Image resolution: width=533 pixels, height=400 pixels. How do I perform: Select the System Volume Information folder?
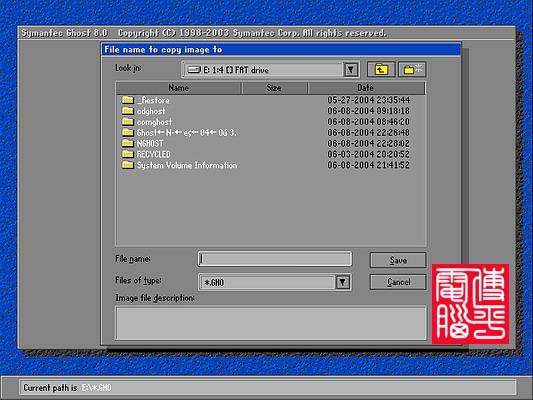point(179,165)
